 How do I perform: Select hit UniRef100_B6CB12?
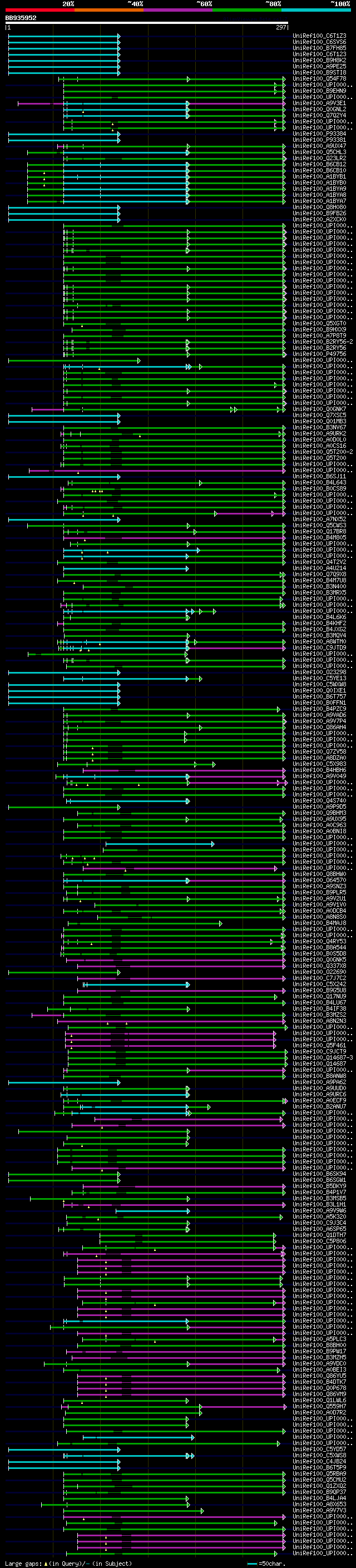point(319,164)
